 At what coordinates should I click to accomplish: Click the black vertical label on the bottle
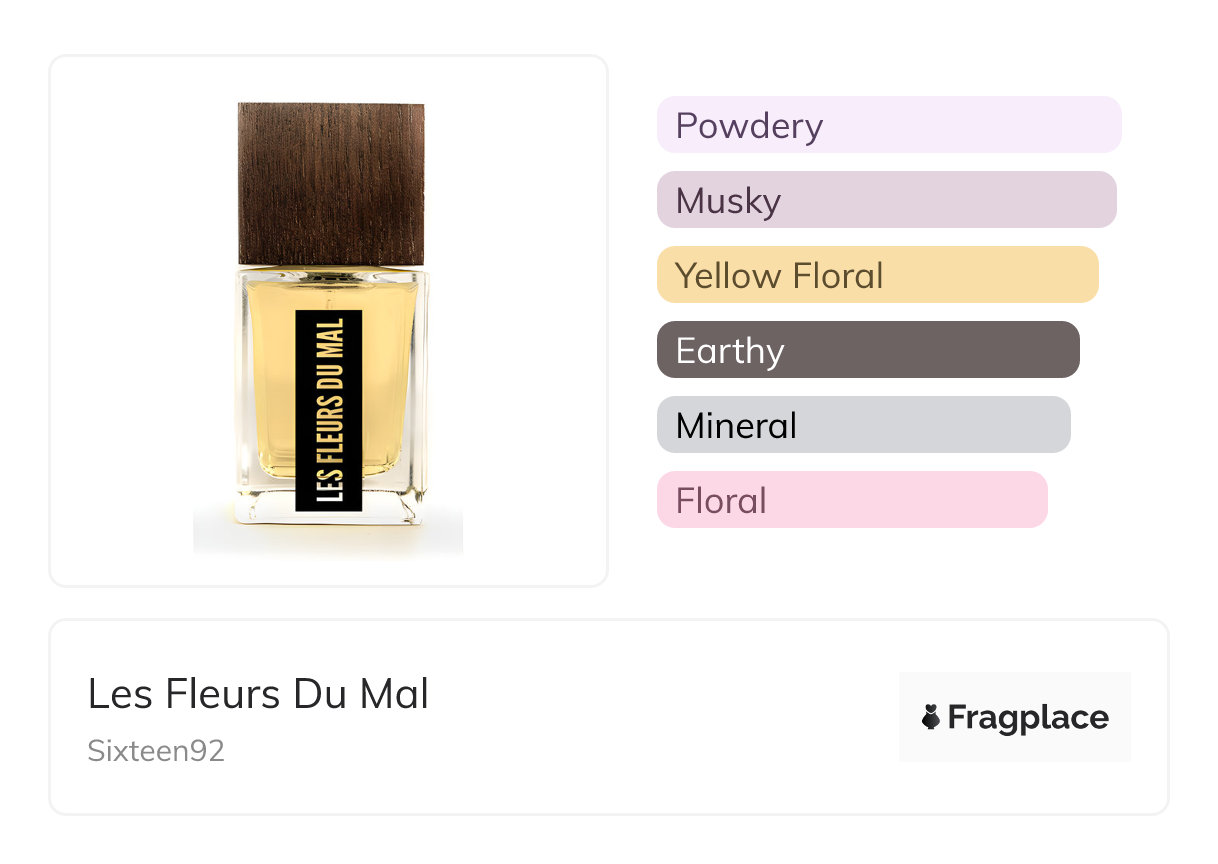pyautogui.click(x=328, y=410)
